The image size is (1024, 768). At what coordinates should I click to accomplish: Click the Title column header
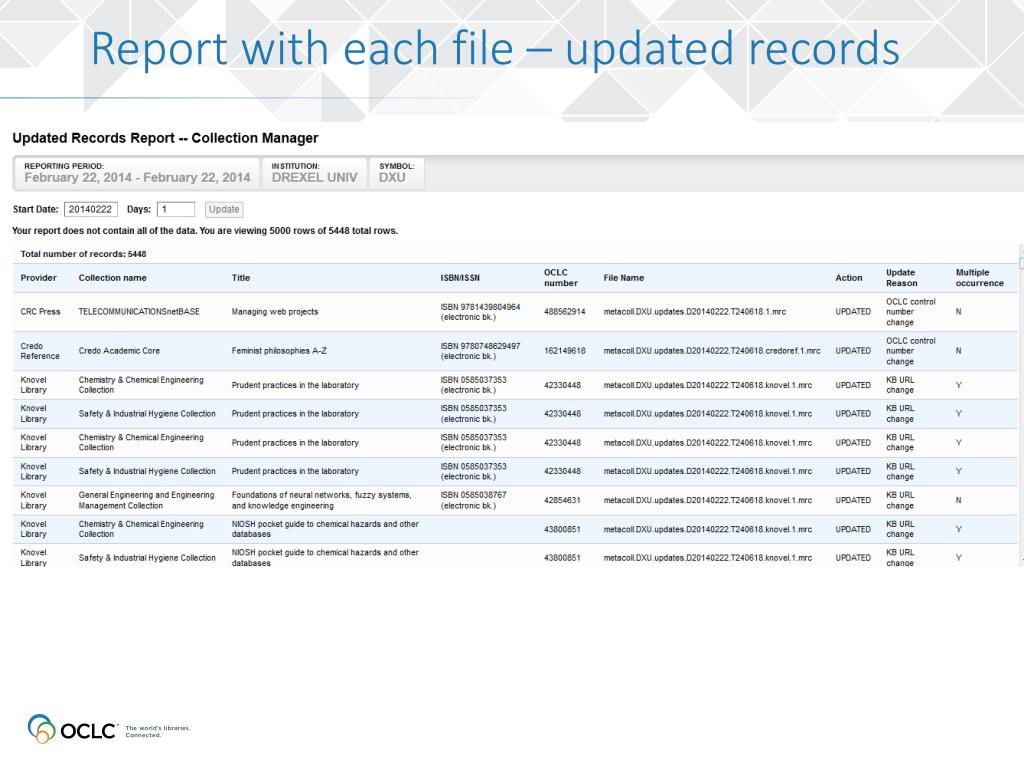241,278
